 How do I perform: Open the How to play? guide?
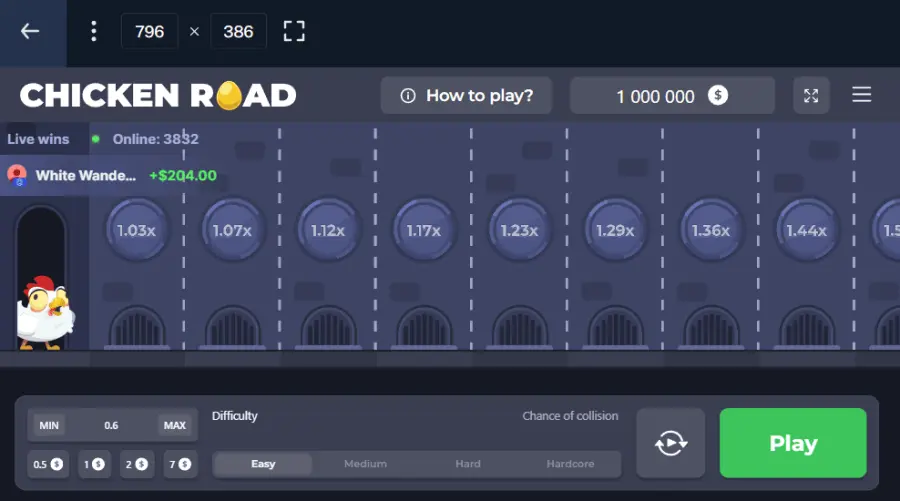click(x=466, y=96)
